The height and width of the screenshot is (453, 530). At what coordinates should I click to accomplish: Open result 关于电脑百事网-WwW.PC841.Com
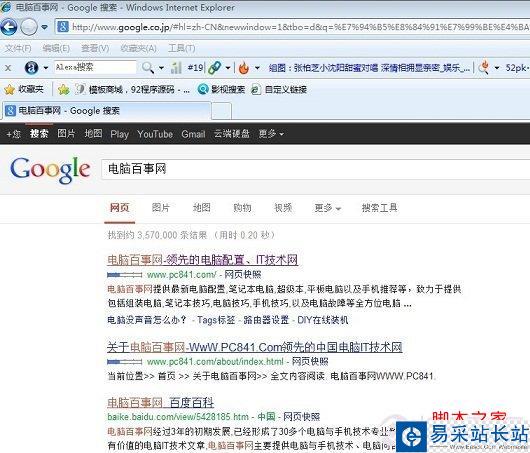255,347
